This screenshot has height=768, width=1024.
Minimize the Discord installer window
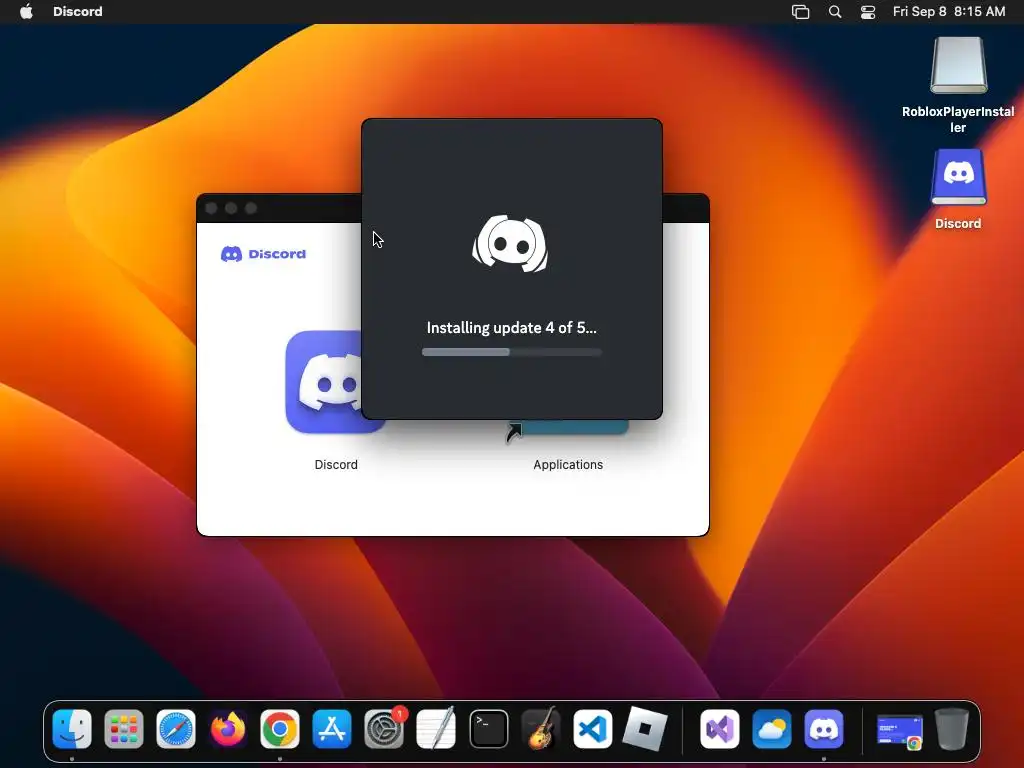231,208
